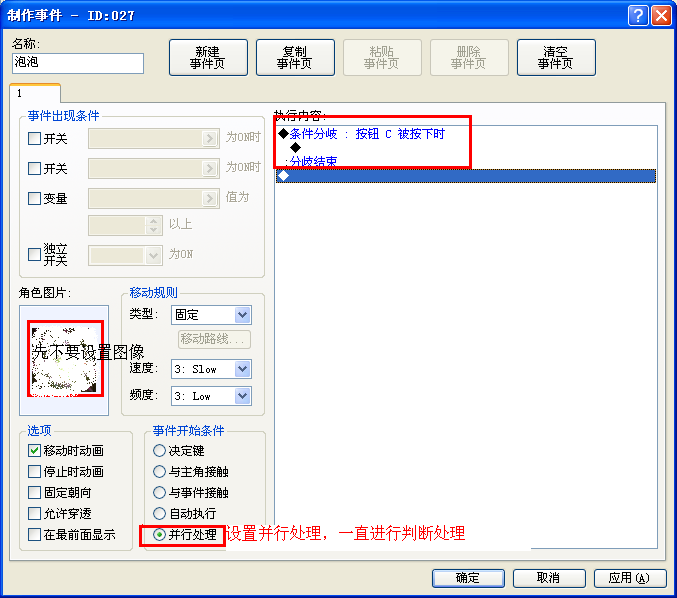The height and width of the screenshot is (598, 677).
Task: Open second 开关 selector arrow
Action: tap(210, 168)
